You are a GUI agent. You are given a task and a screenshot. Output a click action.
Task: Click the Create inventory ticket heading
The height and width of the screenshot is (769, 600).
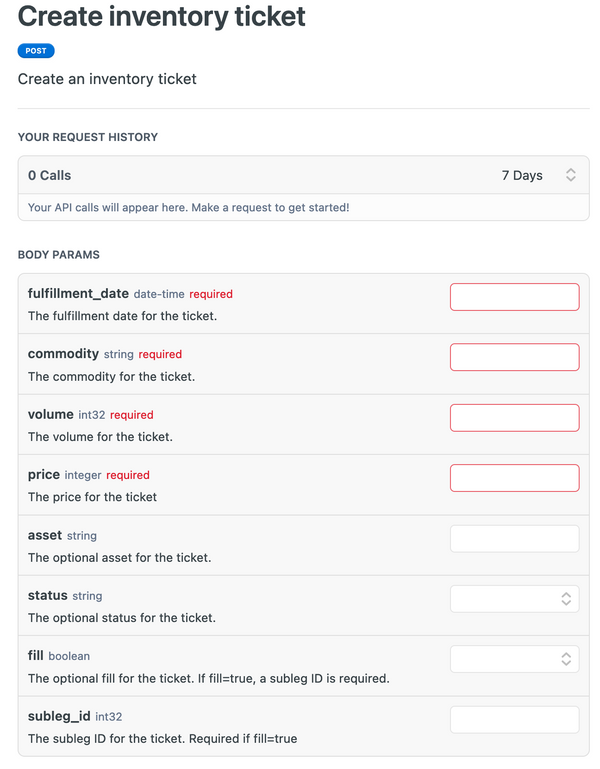click(162, 16)
